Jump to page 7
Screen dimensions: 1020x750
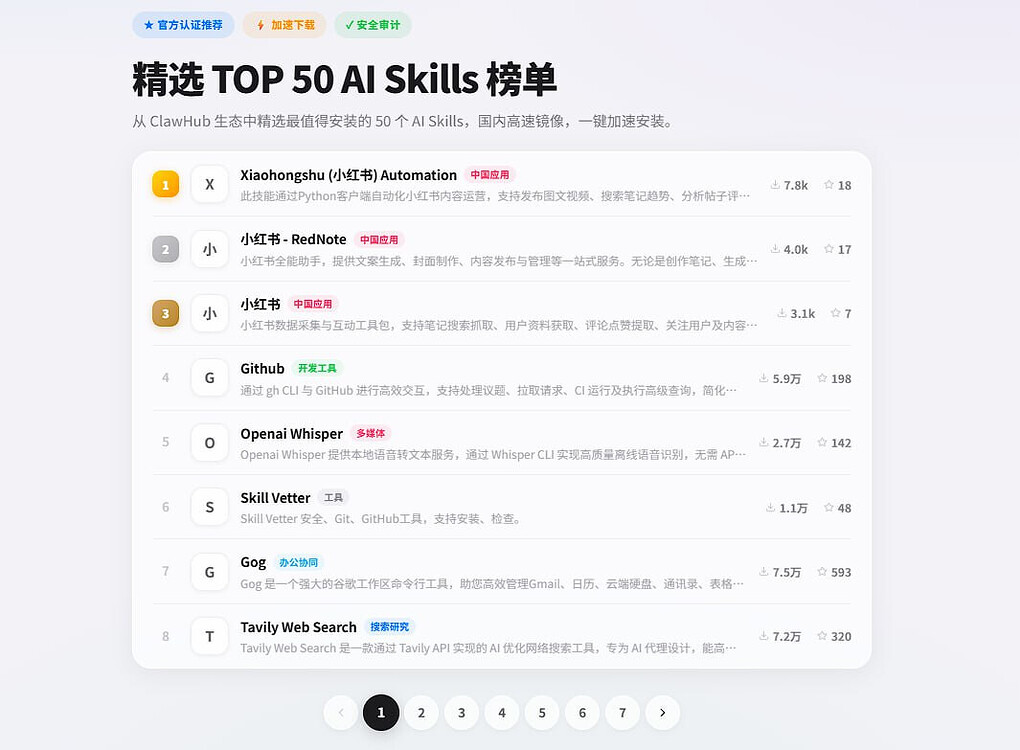click(623, 713)
